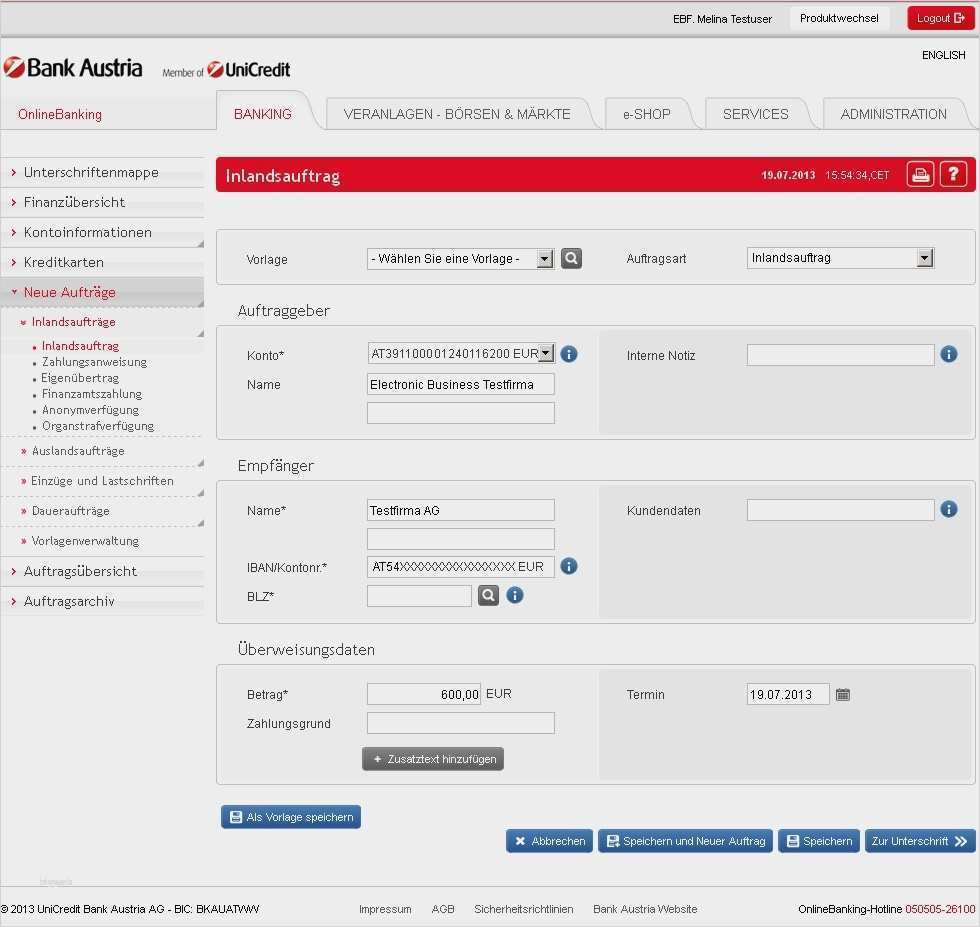Open the ADMINISTRATION tab
980x927 pixels.
pyautogui.click(x=893, y=114)
